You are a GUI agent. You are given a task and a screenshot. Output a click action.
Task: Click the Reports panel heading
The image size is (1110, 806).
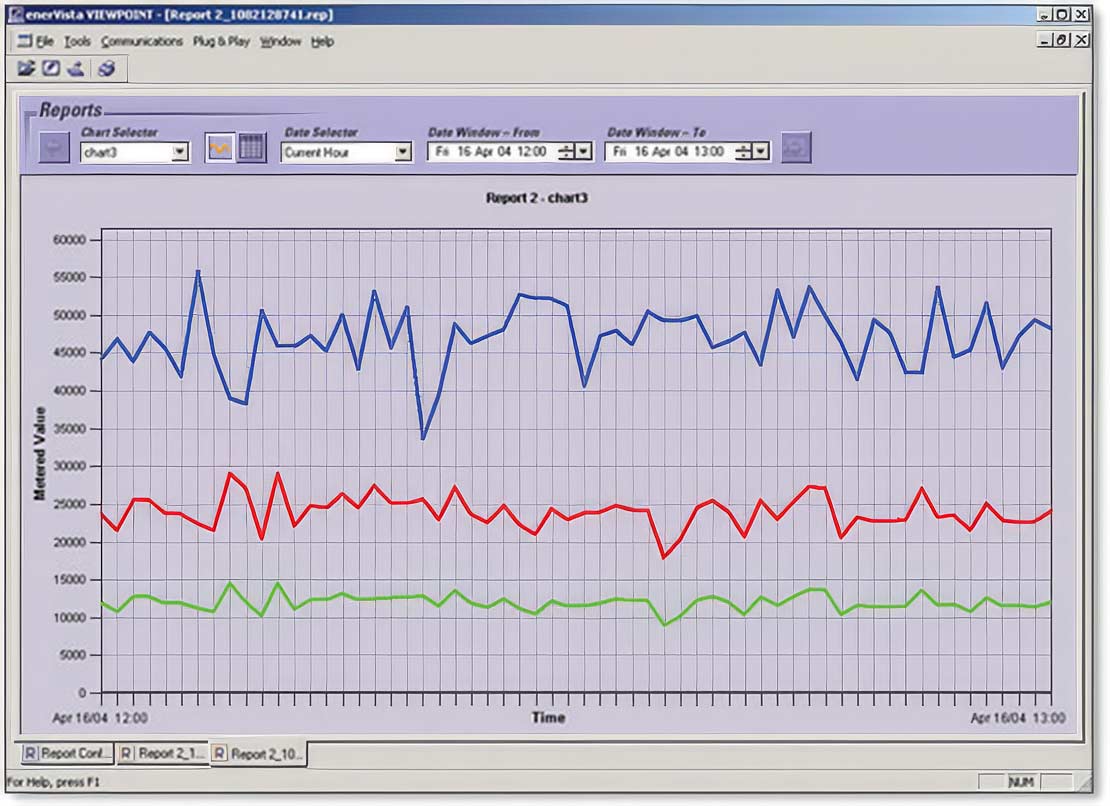[x=70, y=110]
